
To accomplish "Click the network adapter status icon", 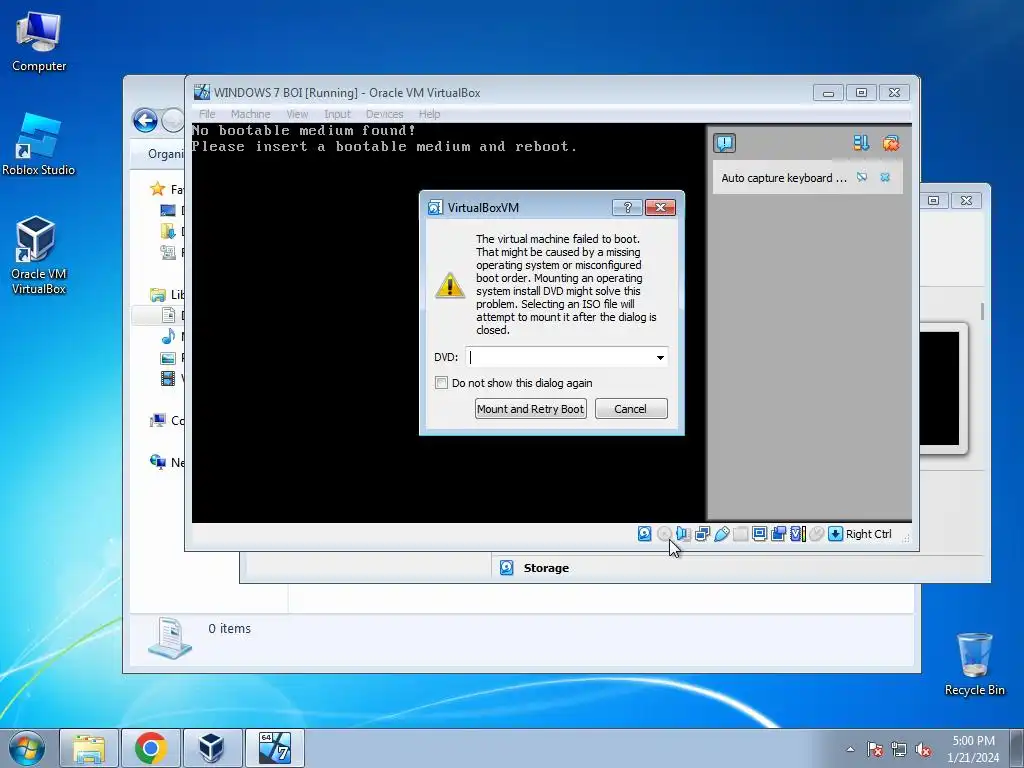I will [703, 534].
